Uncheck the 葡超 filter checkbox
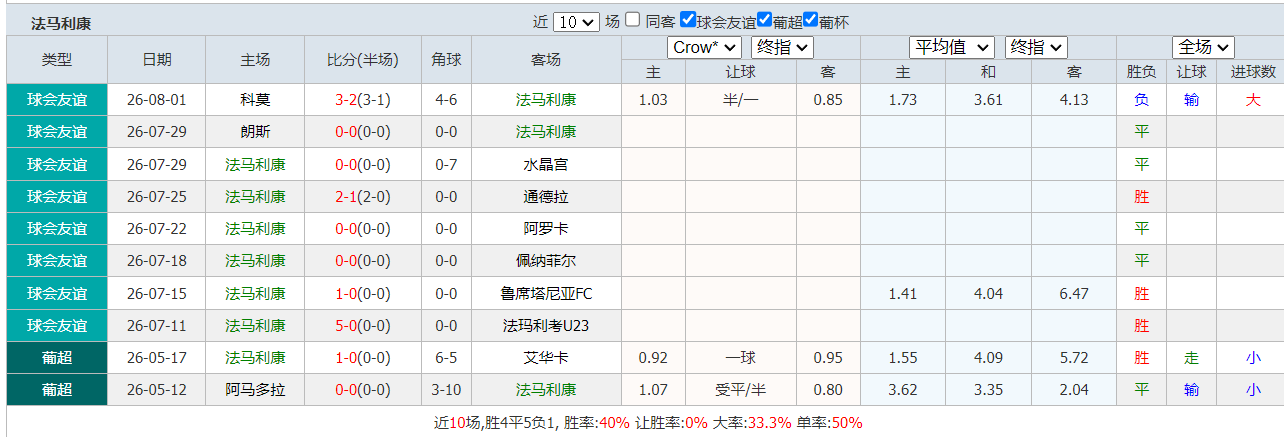1284x437 pixels. [x=765, y=20]
